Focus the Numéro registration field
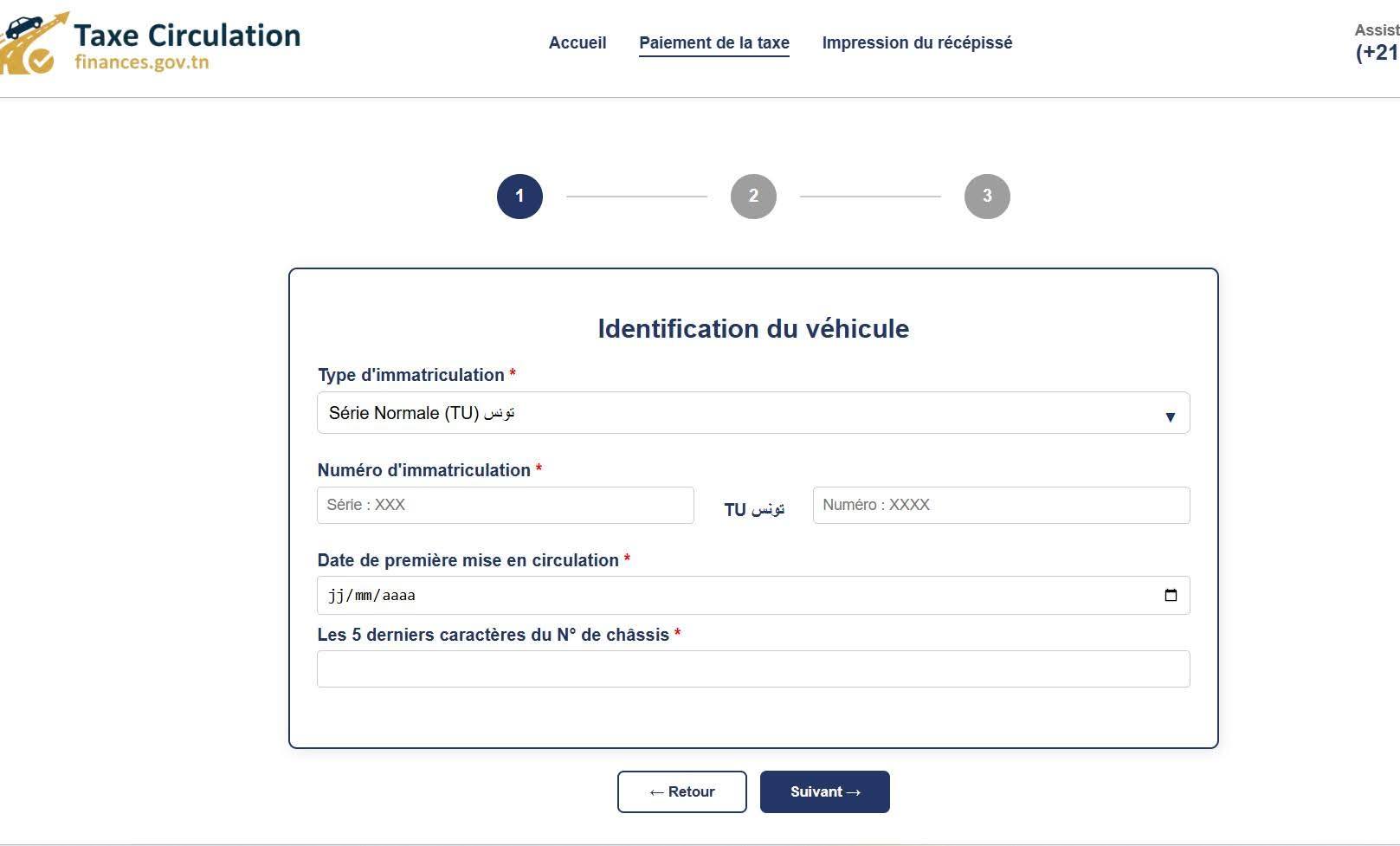Viewport: 1400px width, 846px height. point(1001,505)
